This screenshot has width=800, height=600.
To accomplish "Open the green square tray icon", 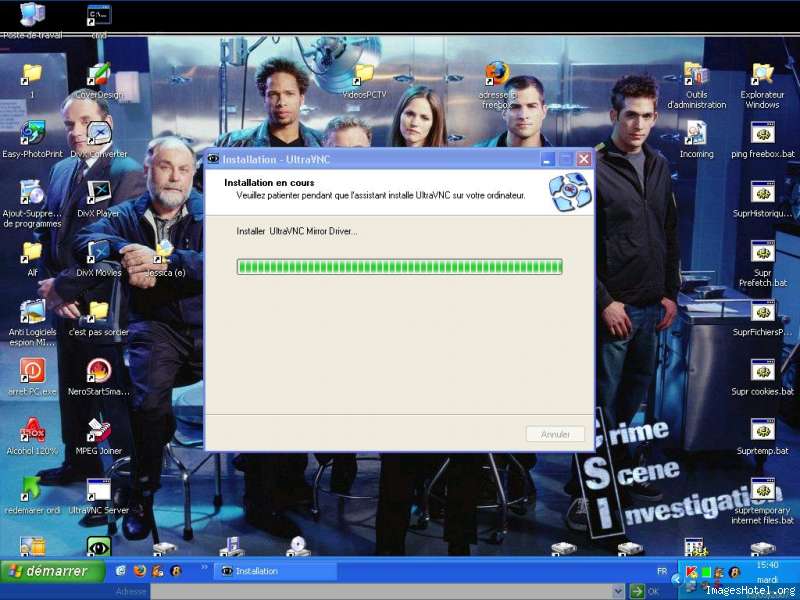I will (x=706, y=571).
